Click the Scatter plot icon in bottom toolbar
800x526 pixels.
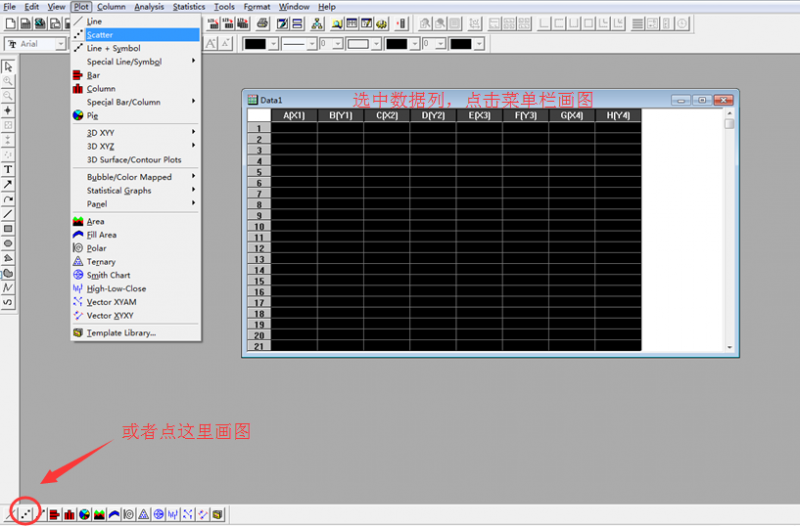(26, 514)
